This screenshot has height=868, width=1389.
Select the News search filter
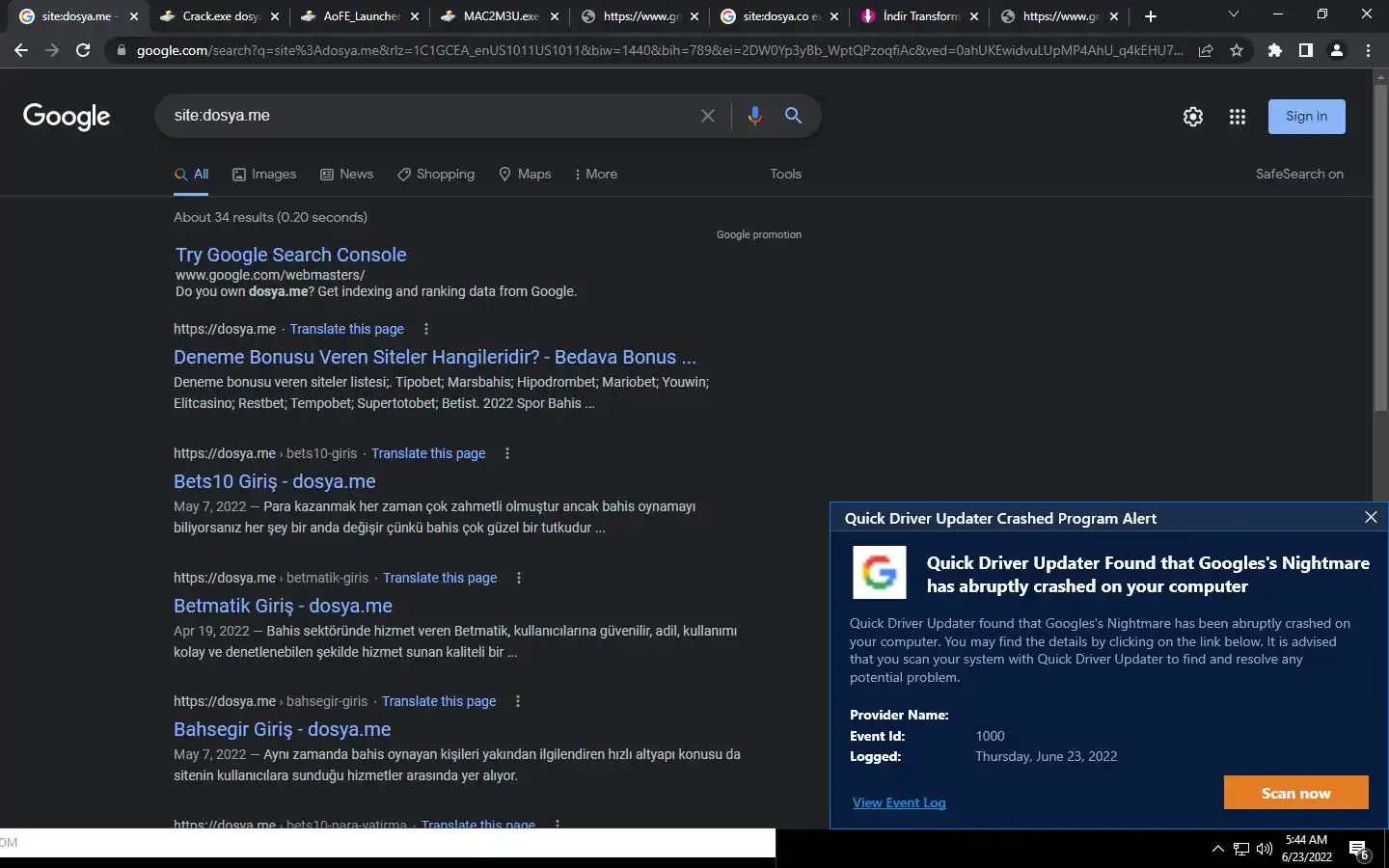(346, 175)
